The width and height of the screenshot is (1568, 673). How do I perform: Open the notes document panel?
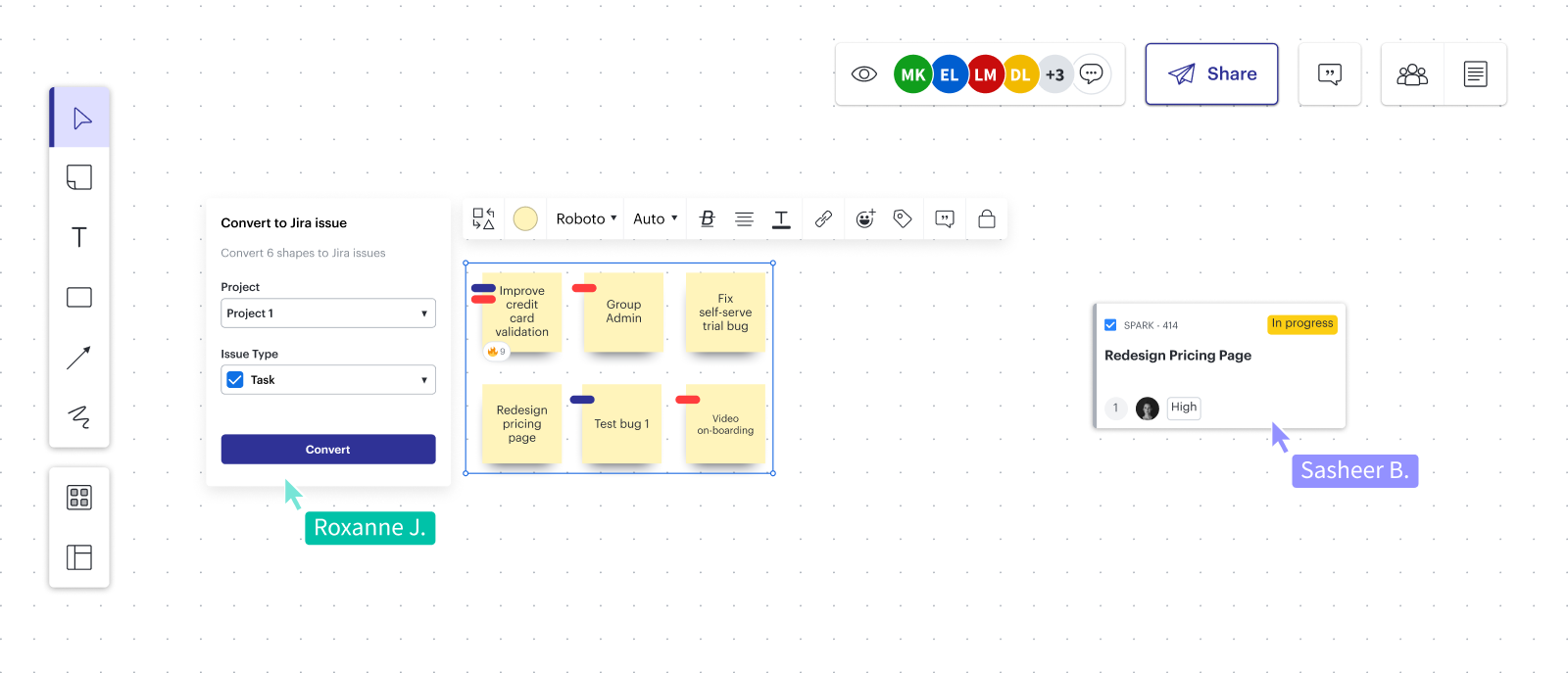pos(1475,74)
